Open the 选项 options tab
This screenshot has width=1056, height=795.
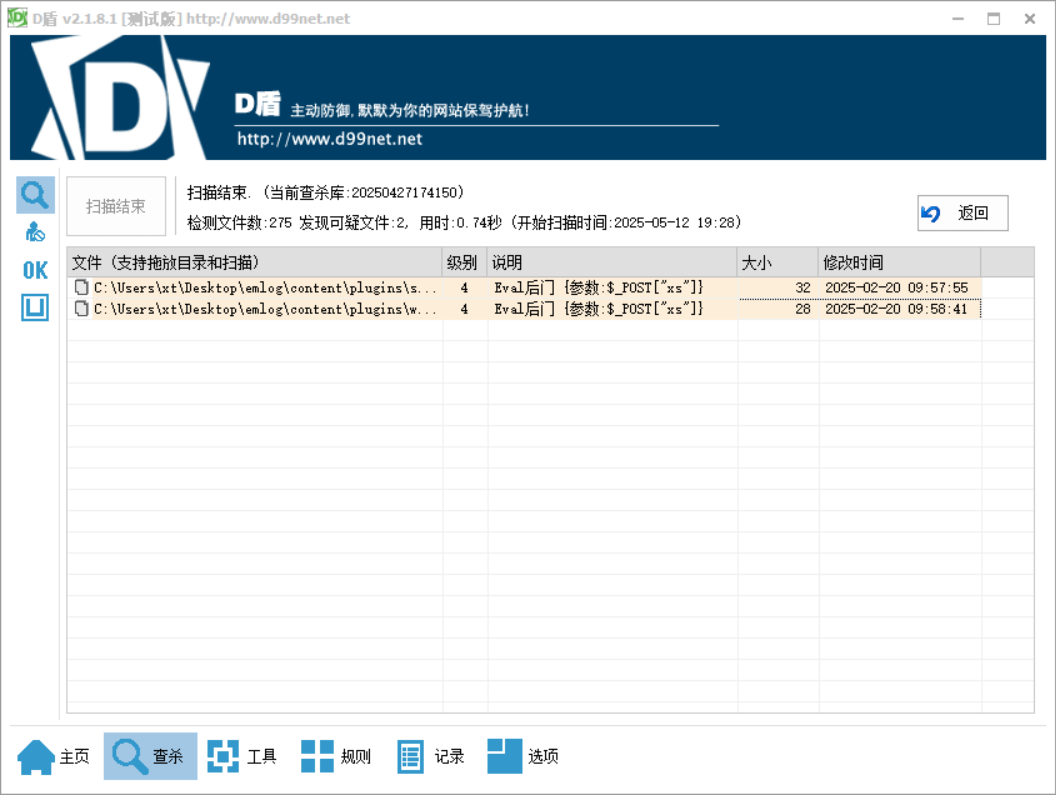coord(523,756)
